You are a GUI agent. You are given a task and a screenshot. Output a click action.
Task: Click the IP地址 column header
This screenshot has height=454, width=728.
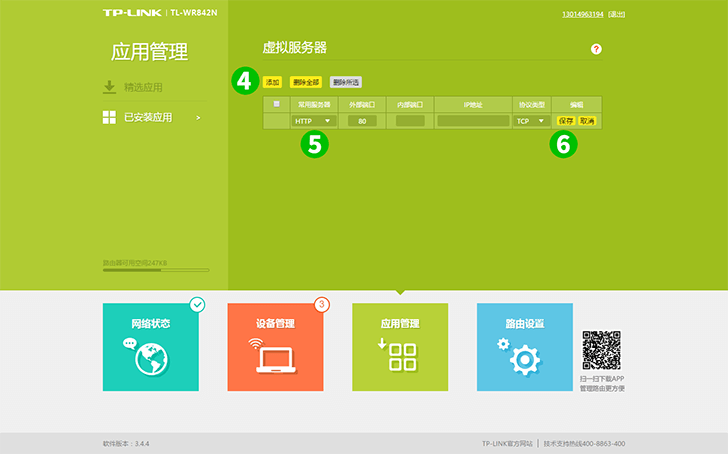[473, 105]
